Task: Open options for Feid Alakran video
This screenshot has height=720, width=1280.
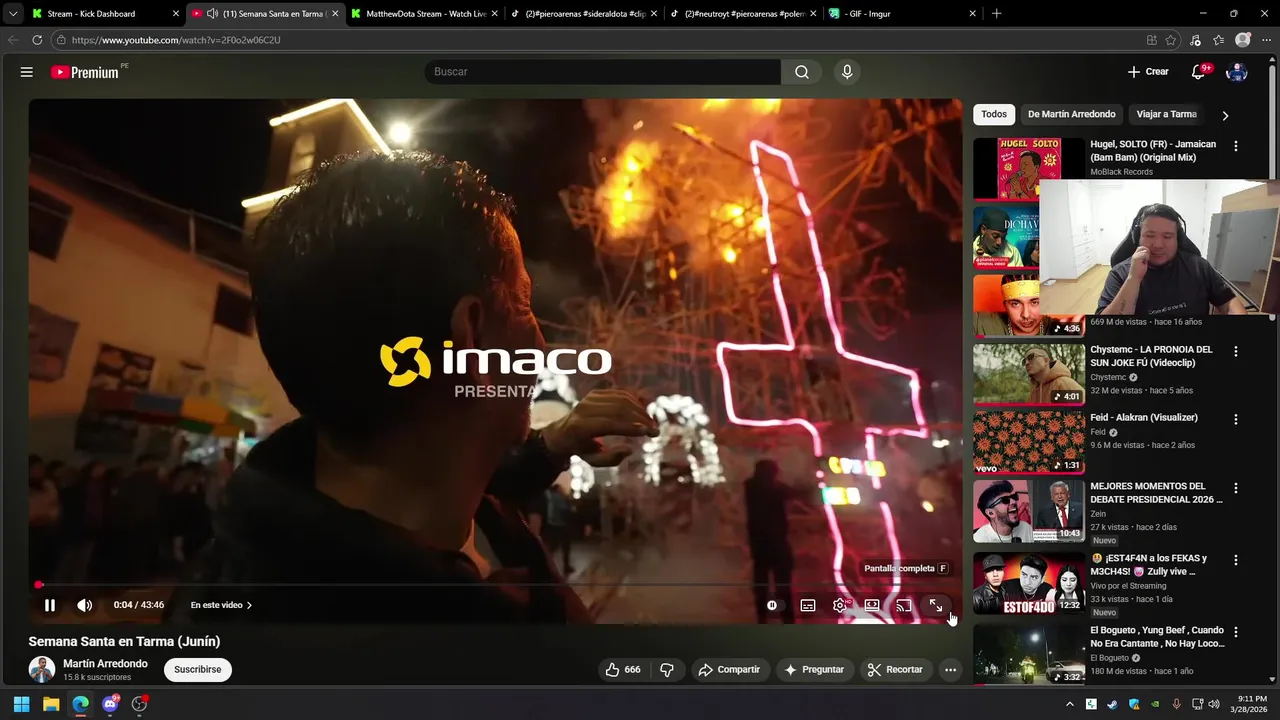Action: coord(1236,420)
